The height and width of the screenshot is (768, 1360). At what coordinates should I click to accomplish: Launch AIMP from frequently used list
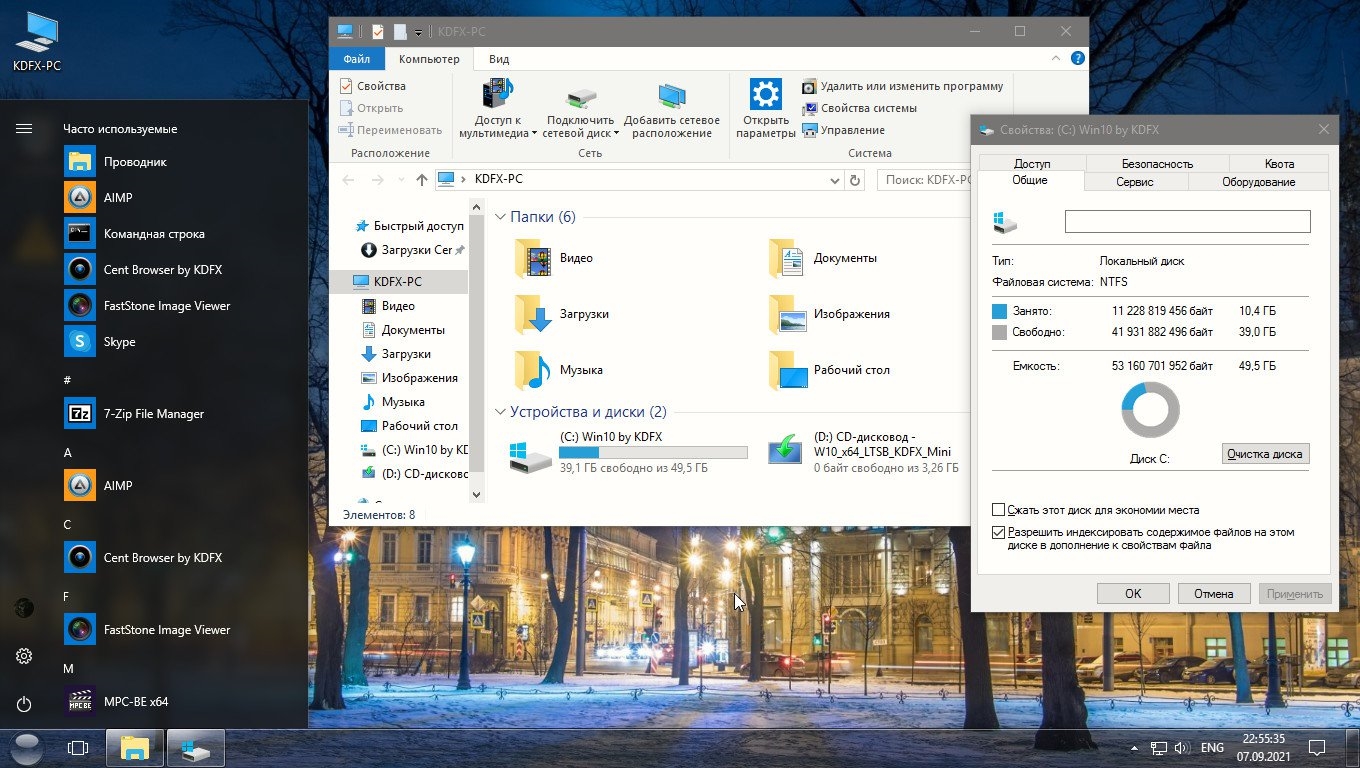coord(118,198)
